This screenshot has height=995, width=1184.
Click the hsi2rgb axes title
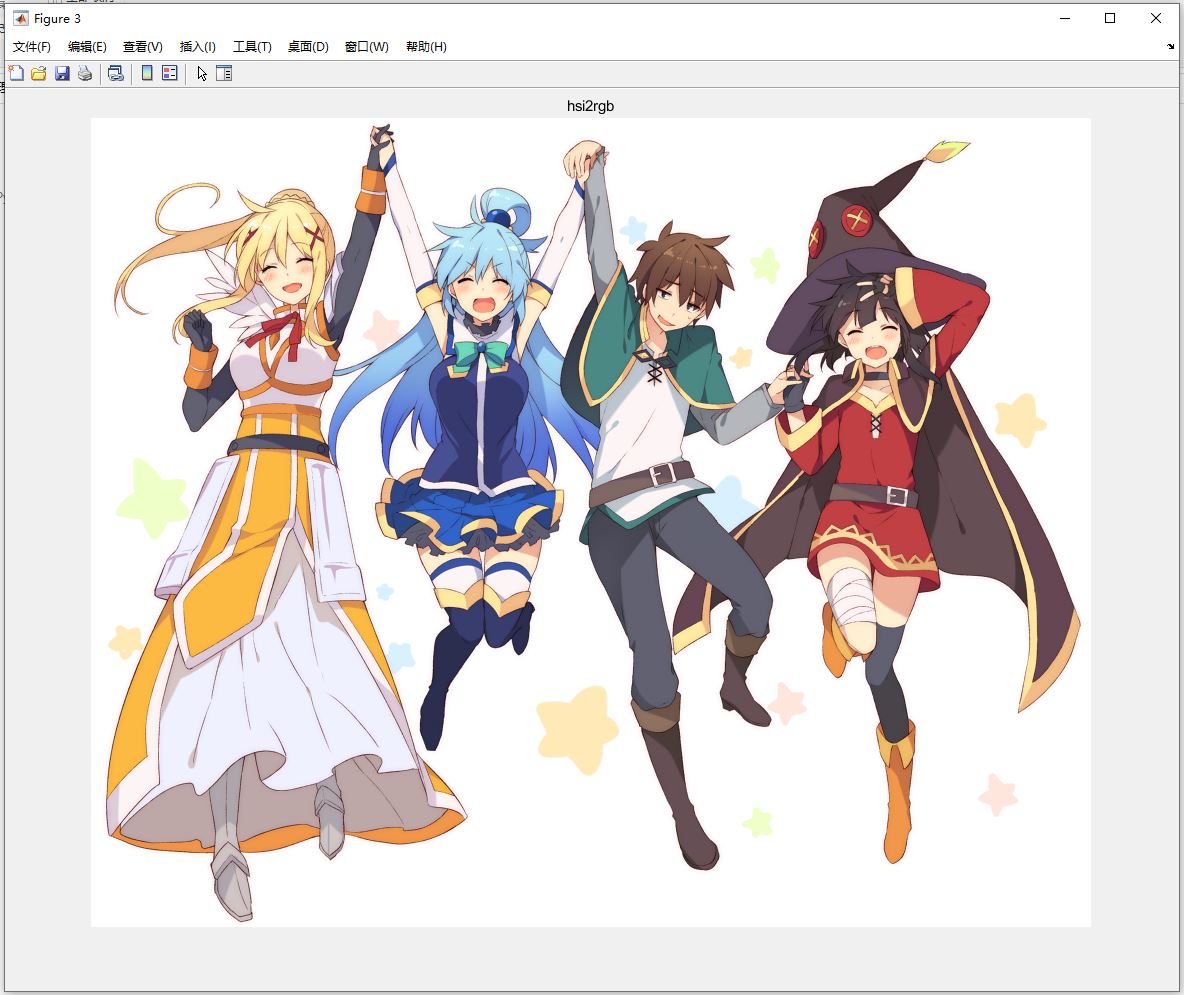[590, 106]
